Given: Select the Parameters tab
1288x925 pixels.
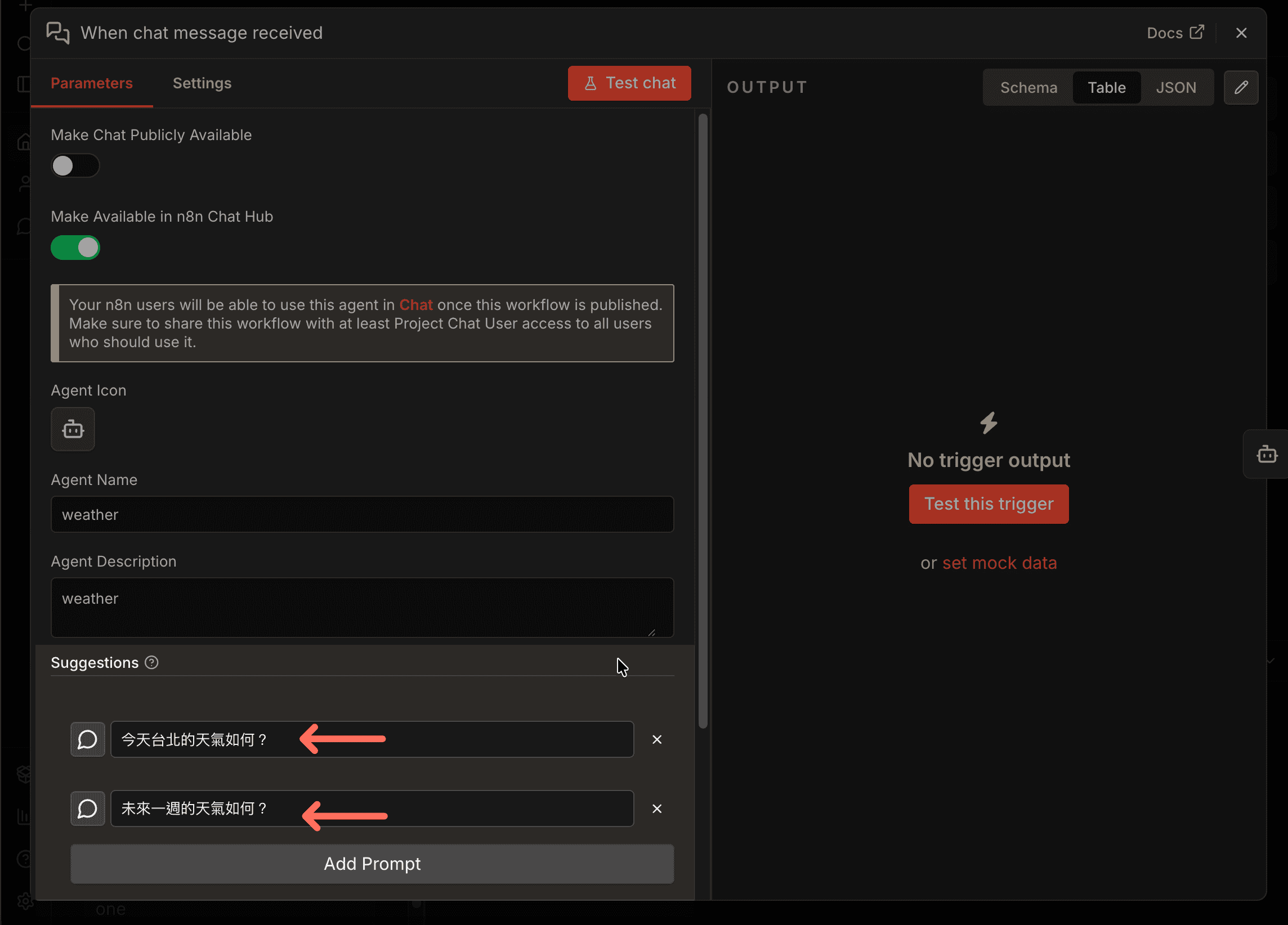Looking at the screenshot, I should (x=91, y=83).
